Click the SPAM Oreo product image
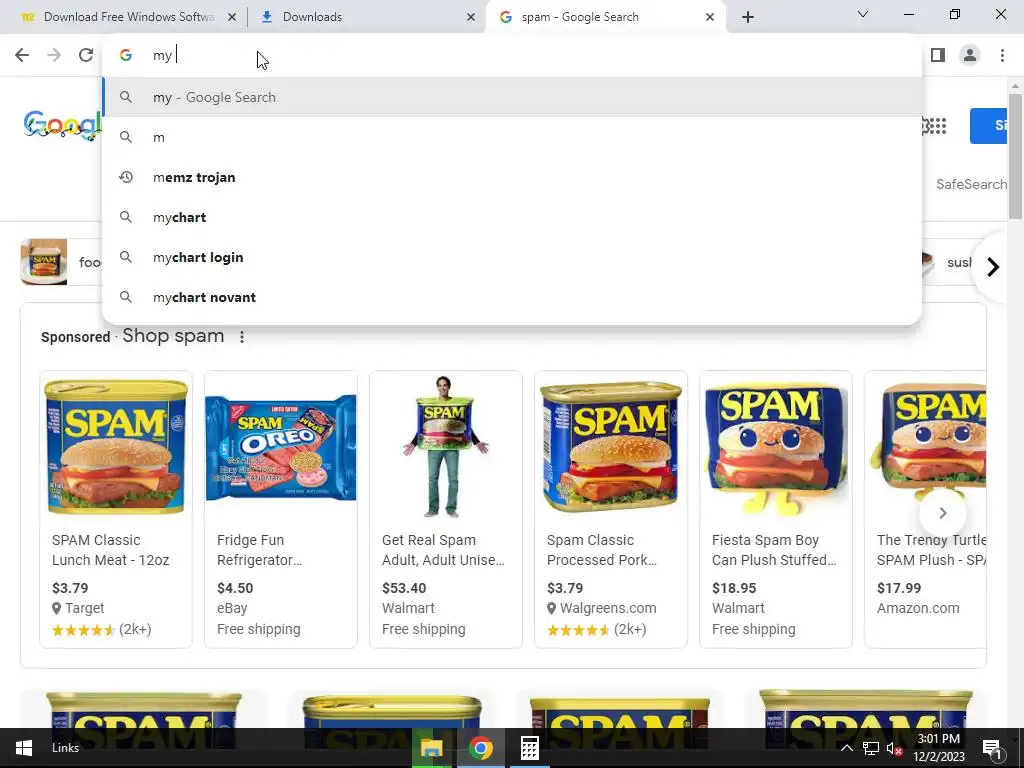The image size is (1024, 768). click(x=281, y=447)
